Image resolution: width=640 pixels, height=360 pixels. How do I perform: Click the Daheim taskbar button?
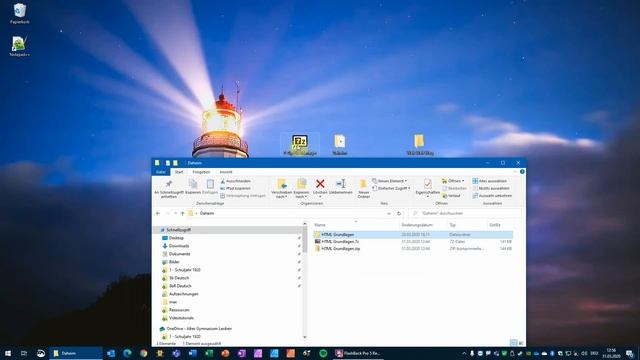pos(76,353)
